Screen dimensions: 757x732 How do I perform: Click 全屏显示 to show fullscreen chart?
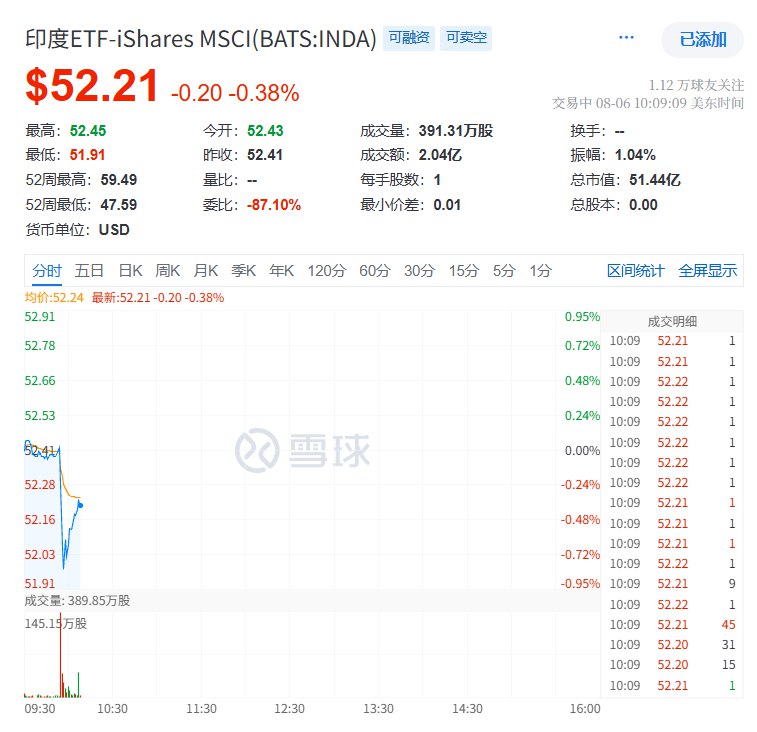coord(708,270)
